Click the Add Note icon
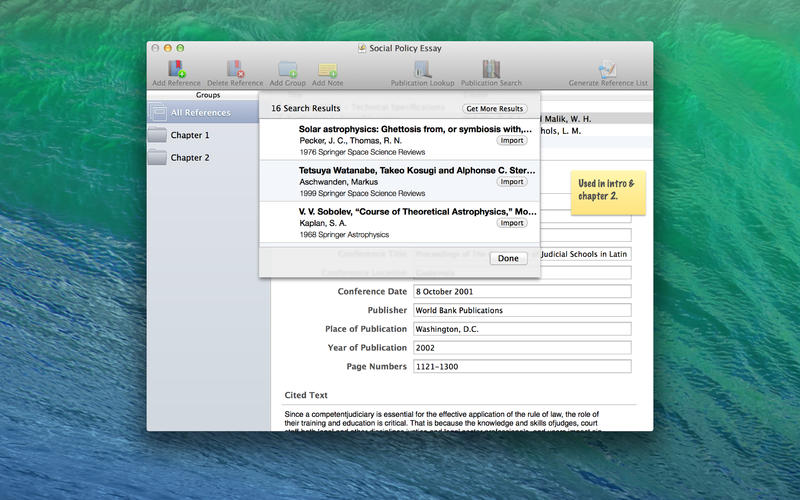800x500 pixels. (x=327, y=69)
